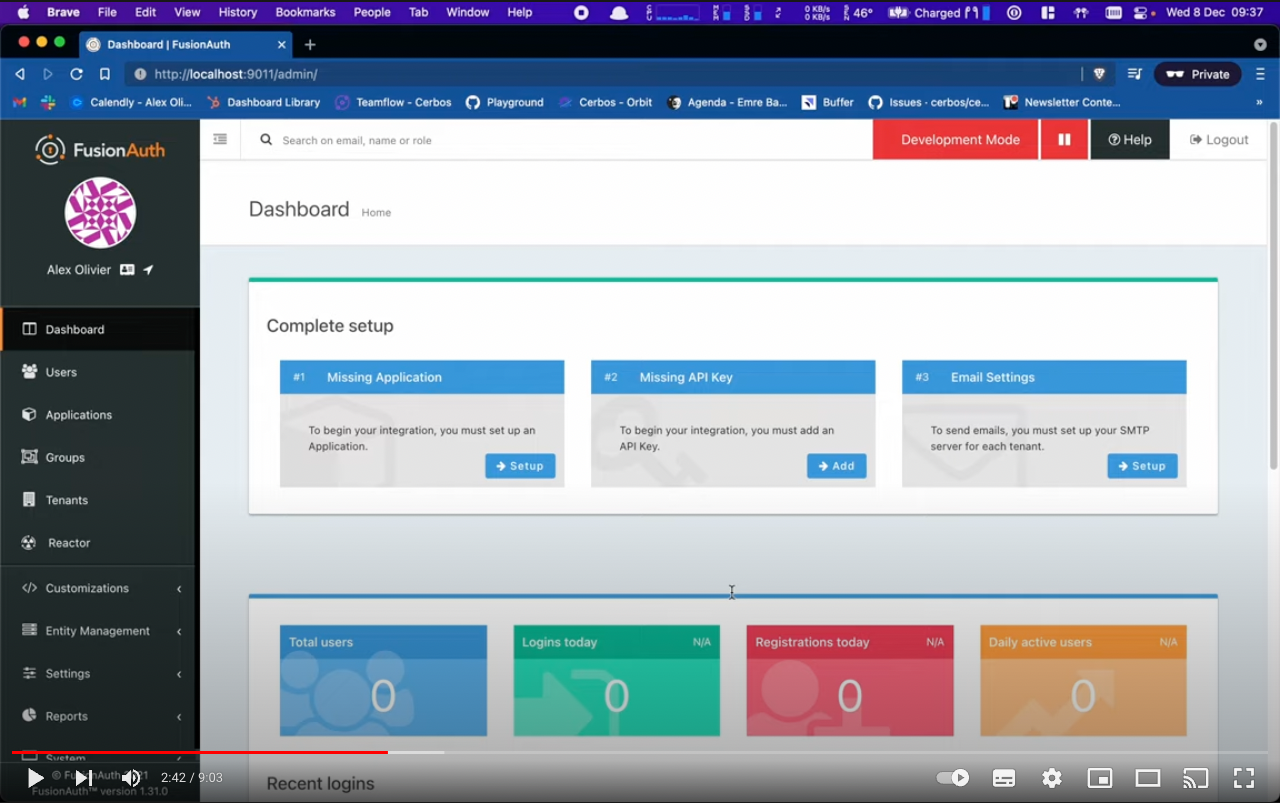Click the FusionAuth logo
The width and height of the screenshot is (1280, 803).
click(x=100, y=150)
